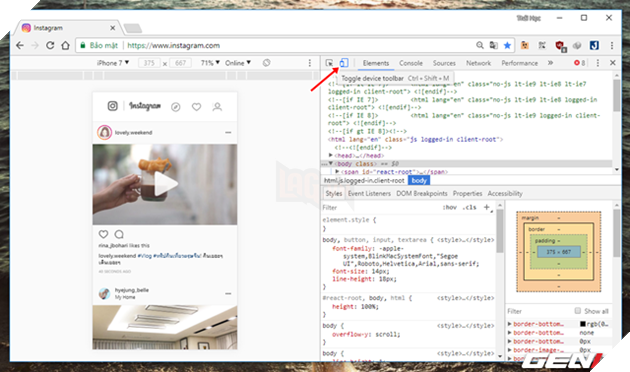This screenshot has width=630, height=372.
Task: Open Instagram activity heart in header
Action: coord(196,107)
